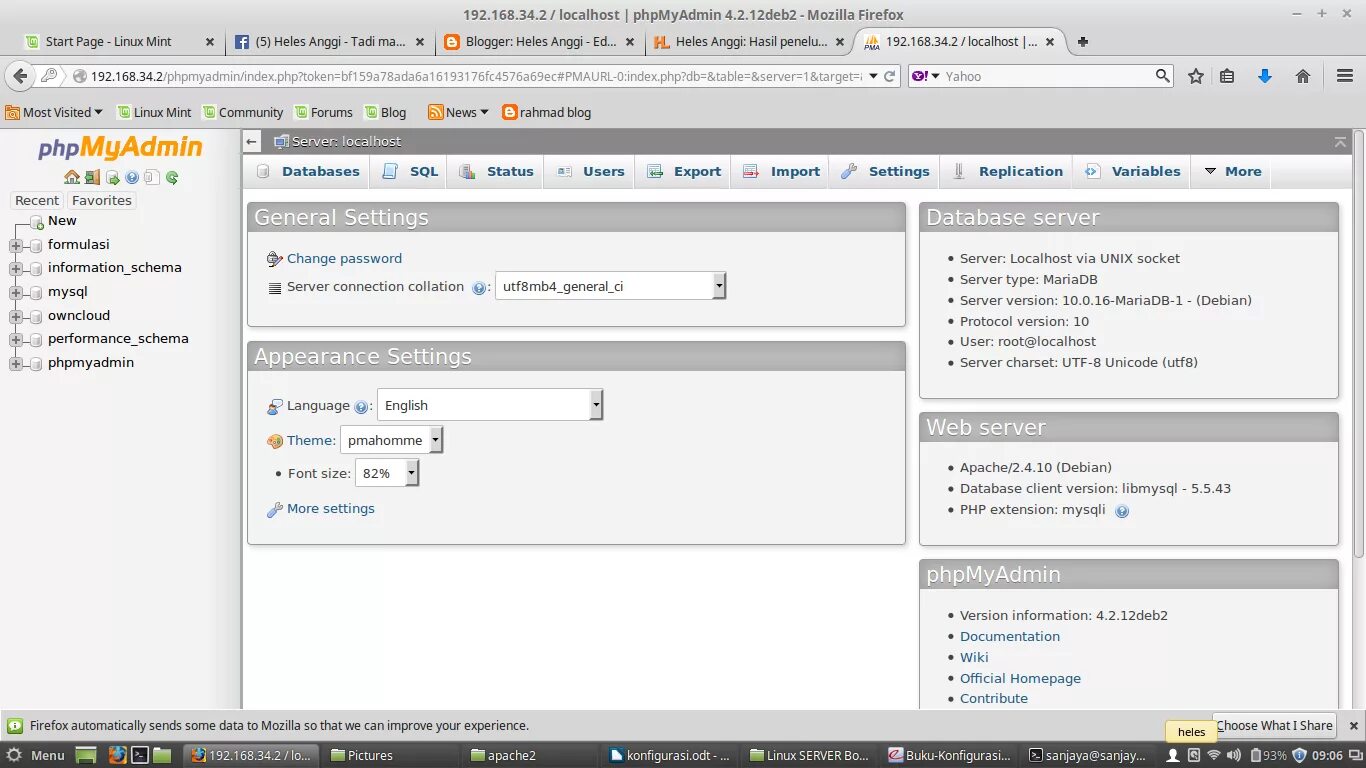Open the Theme pmahomme dropdown
Screen dimensions: 1366x768
pos(391,440)
